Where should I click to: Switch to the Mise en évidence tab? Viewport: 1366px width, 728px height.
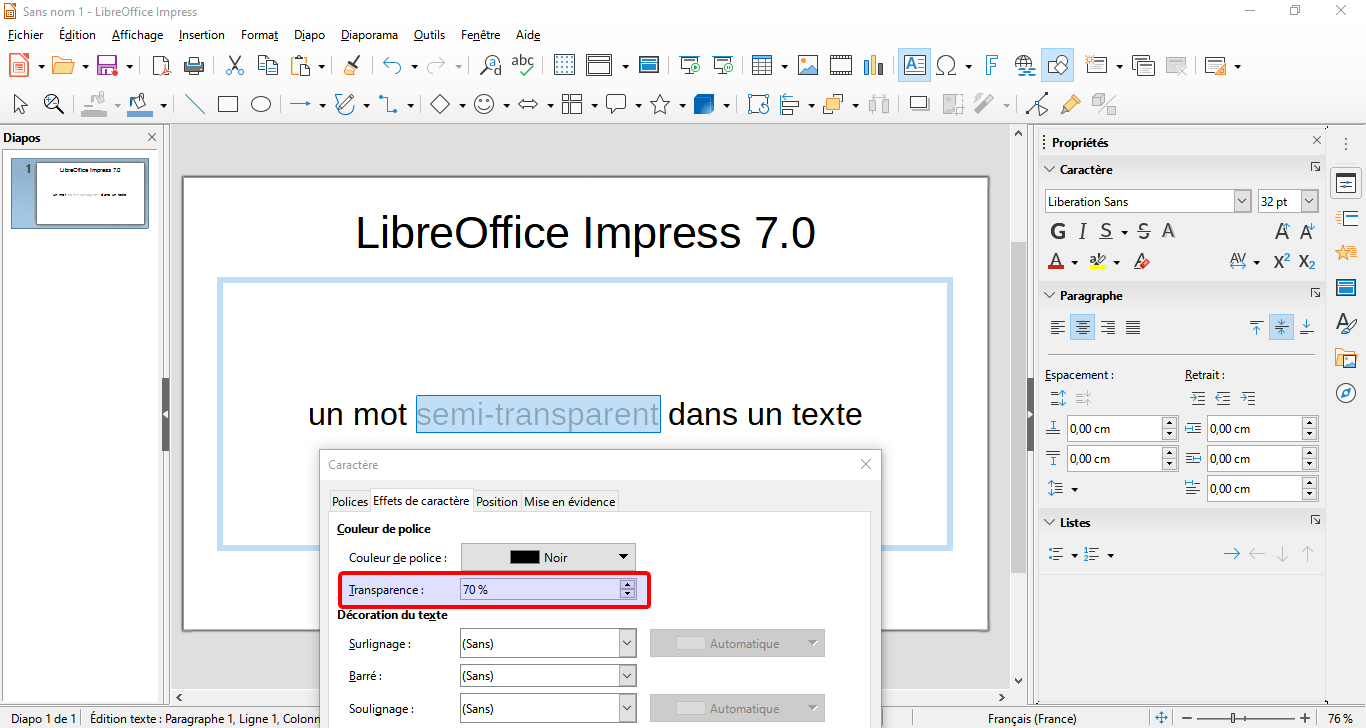tap(570, 502)
